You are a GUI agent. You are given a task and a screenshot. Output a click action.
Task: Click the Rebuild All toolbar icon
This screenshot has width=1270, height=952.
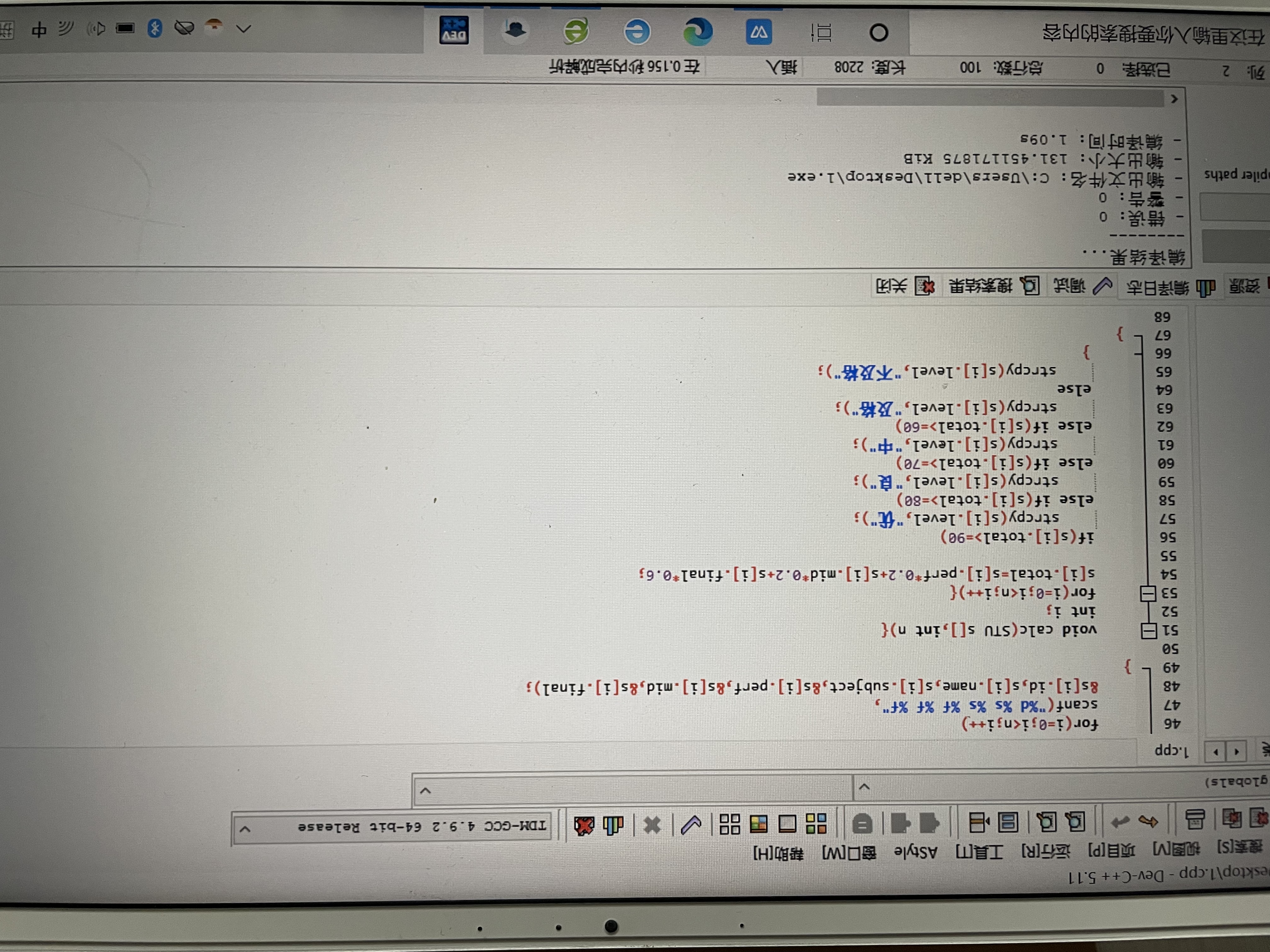click(730, 824)
